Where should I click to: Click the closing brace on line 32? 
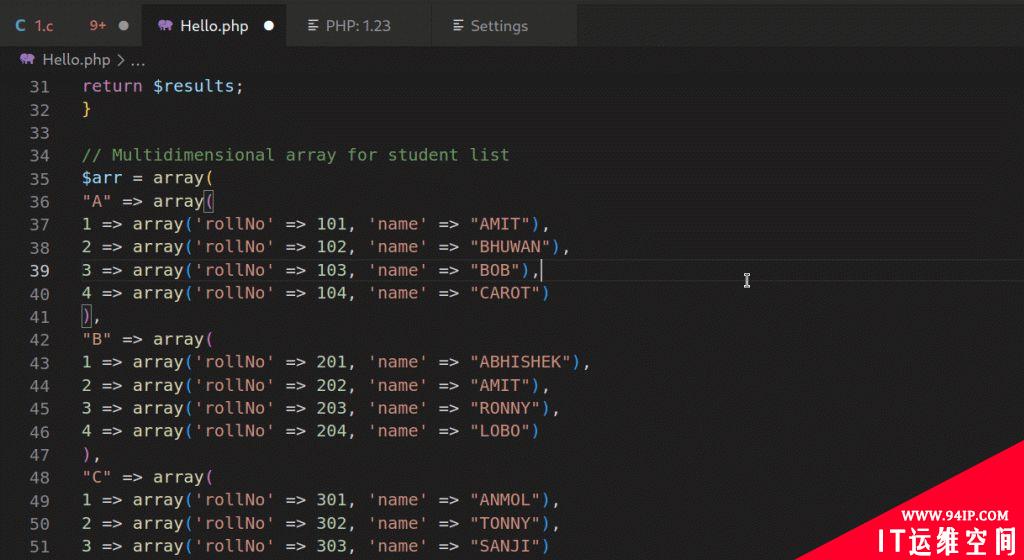(x=86, y=109)
